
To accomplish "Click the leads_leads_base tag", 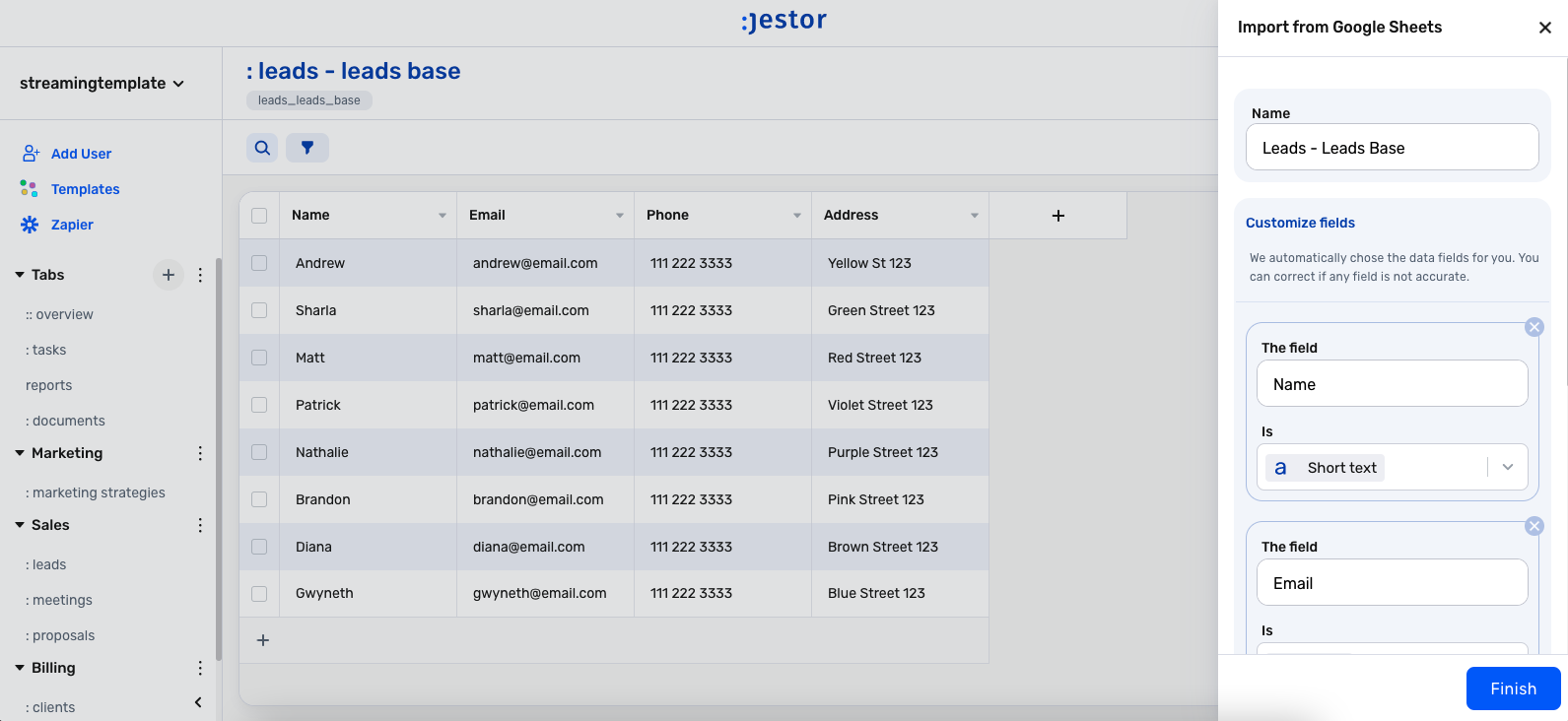I will click(x=309, y=100).
